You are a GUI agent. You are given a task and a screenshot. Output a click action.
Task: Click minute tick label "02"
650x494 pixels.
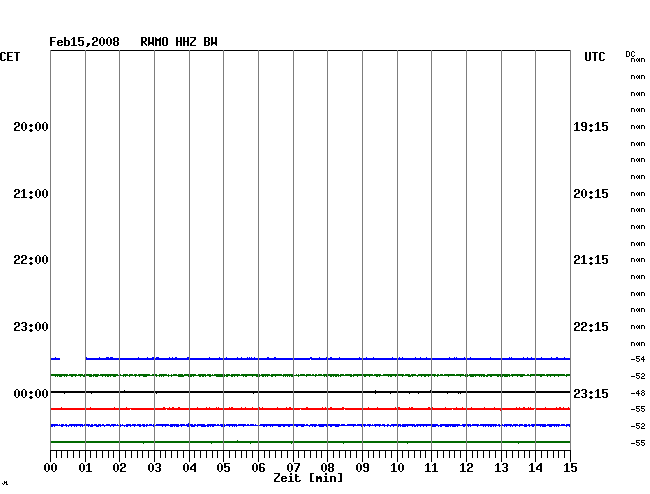119,468
